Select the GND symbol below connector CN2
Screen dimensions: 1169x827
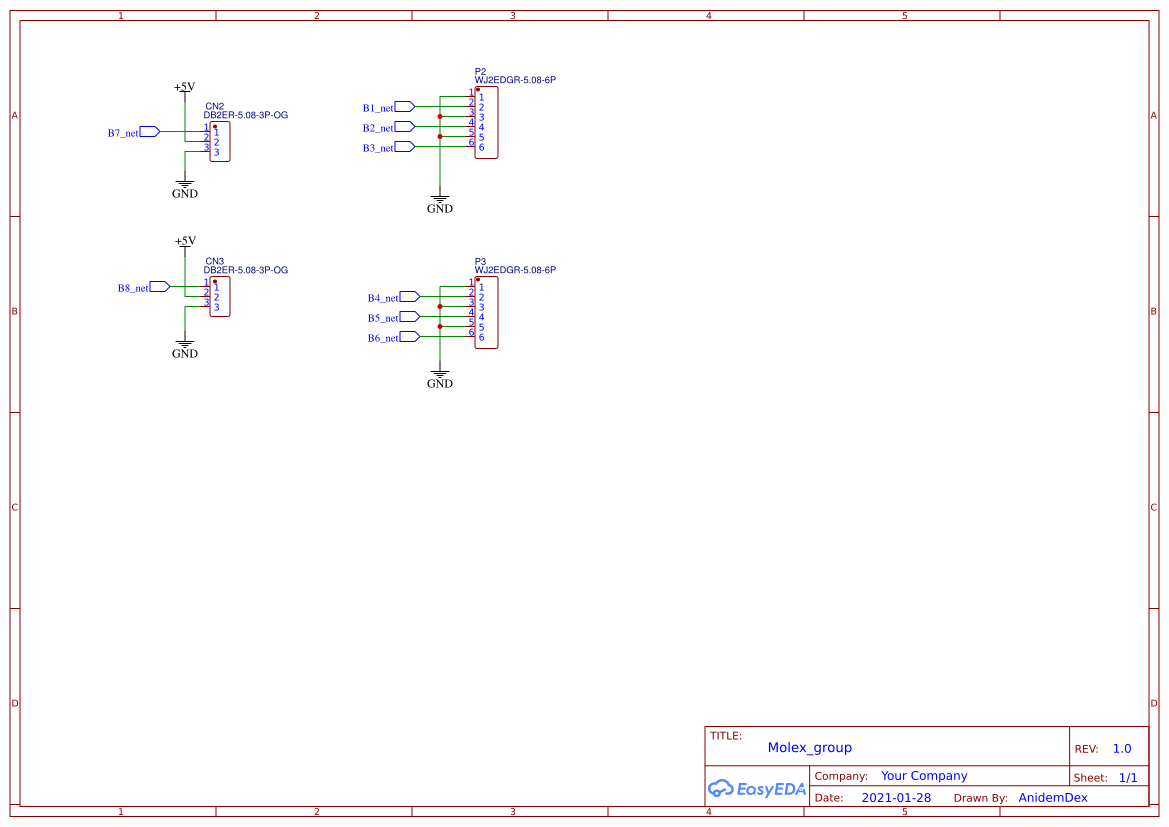[x=184, y=185]
